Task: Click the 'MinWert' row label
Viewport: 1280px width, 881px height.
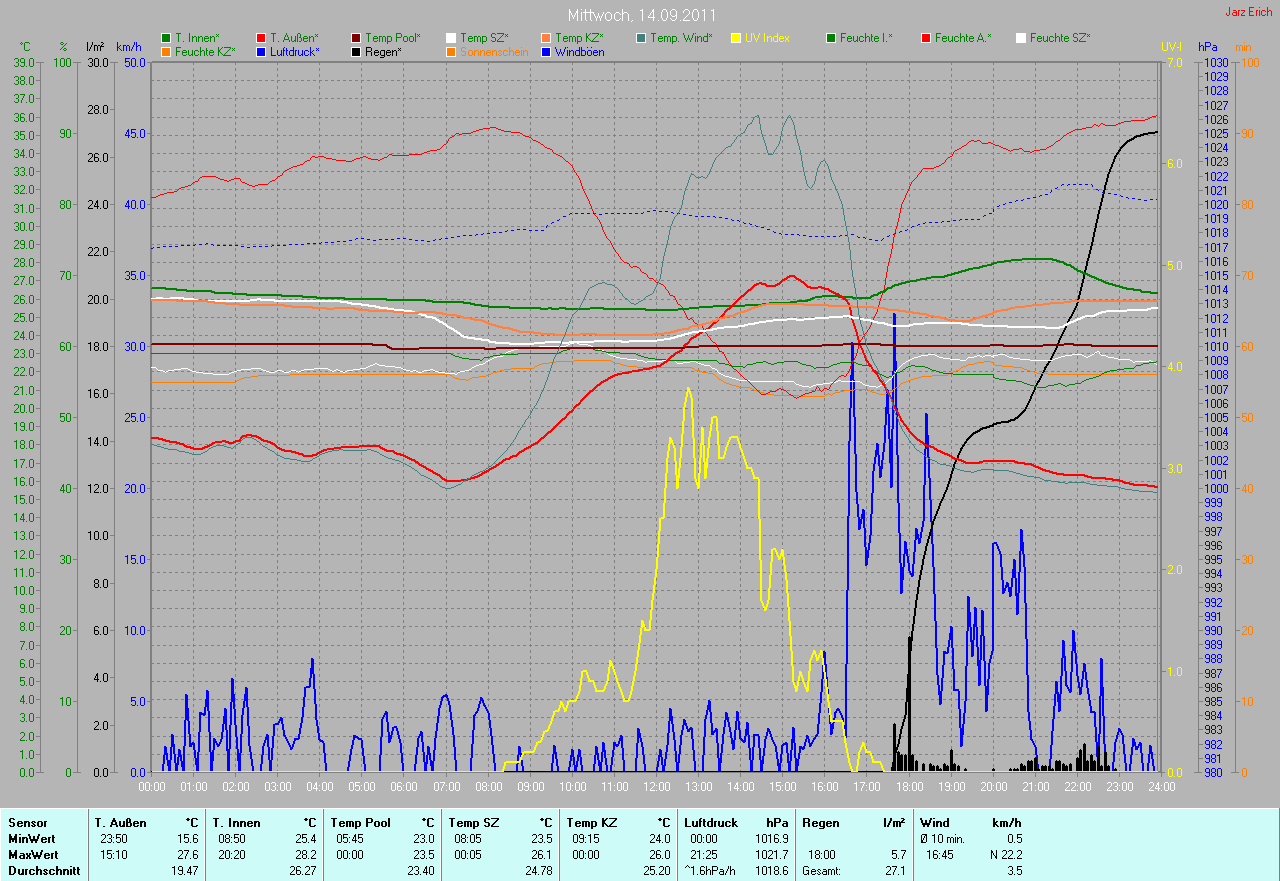Action: pos(32,839)
